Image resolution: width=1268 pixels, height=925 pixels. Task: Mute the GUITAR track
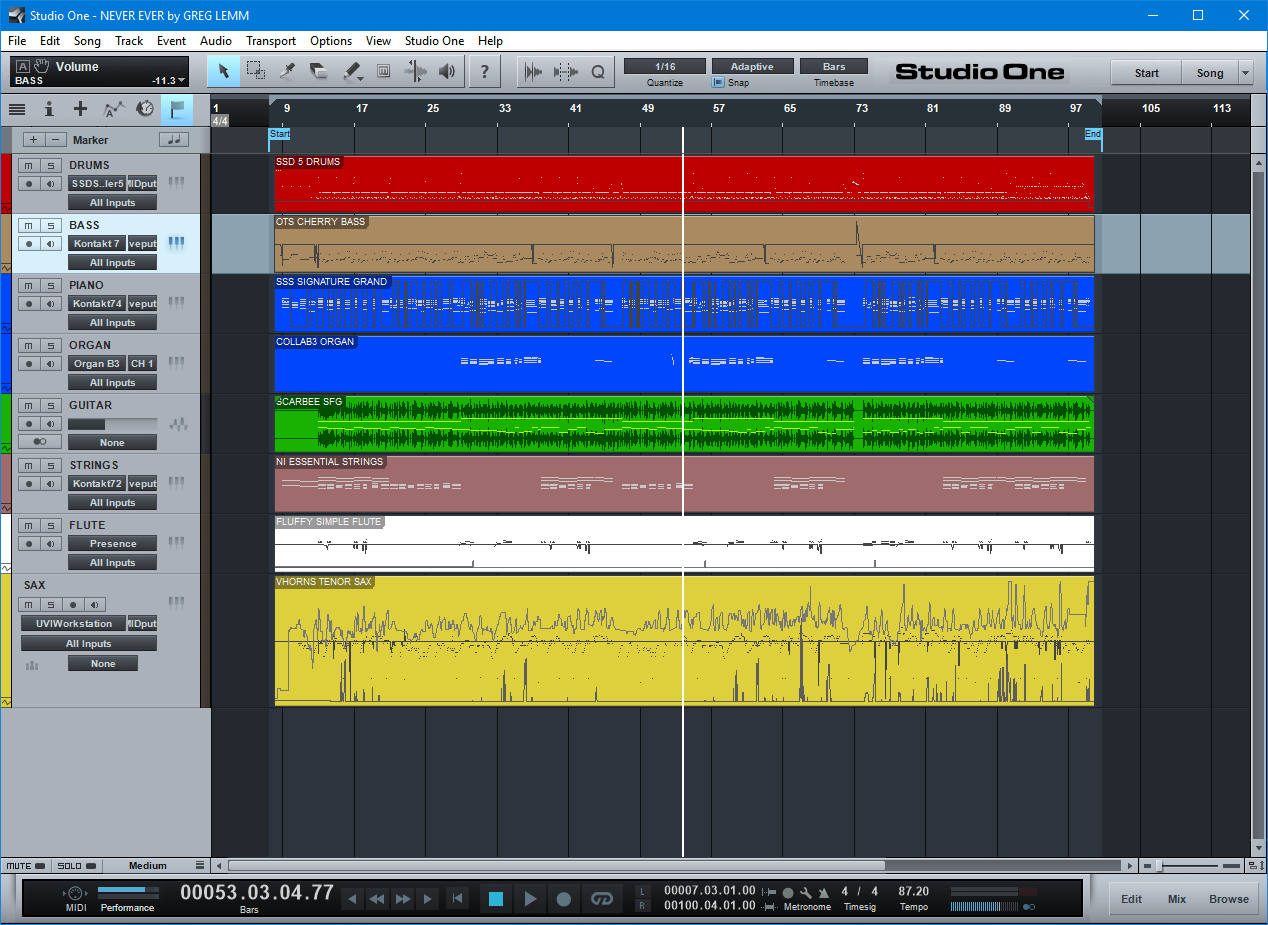pos(29,406)
